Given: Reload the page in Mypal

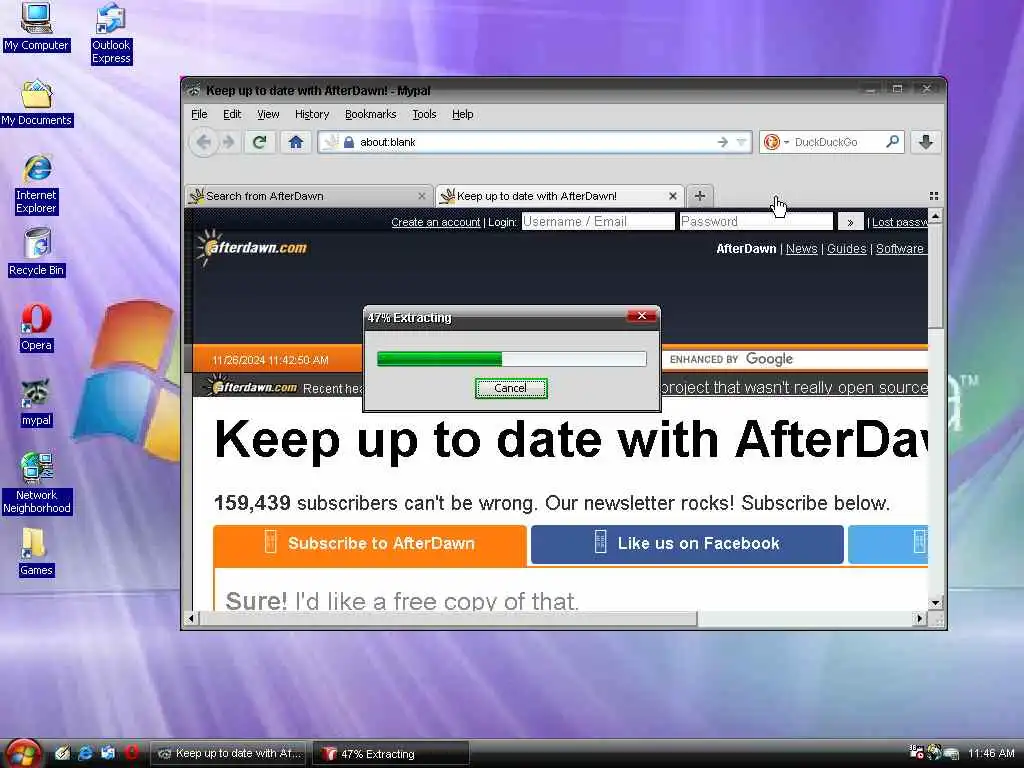Looking at the screenshot, I should [x=259, y=142].
